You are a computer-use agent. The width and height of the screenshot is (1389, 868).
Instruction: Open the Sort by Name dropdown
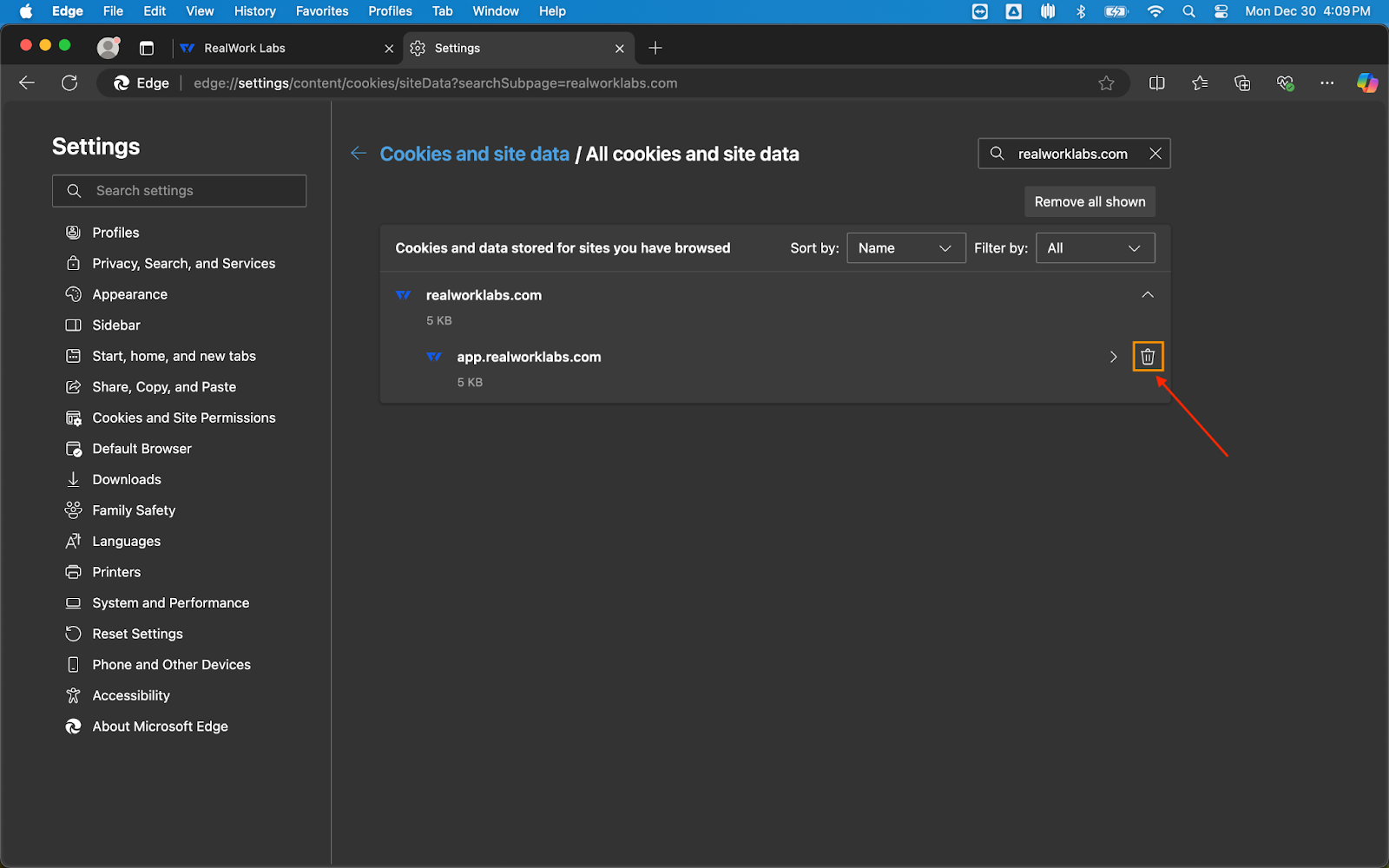[905, 248]
